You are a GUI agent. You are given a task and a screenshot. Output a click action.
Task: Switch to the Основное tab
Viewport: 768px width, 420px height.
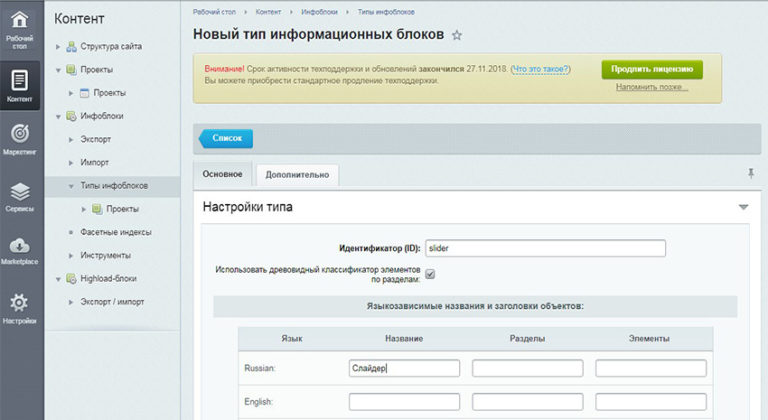coord(222,174)
